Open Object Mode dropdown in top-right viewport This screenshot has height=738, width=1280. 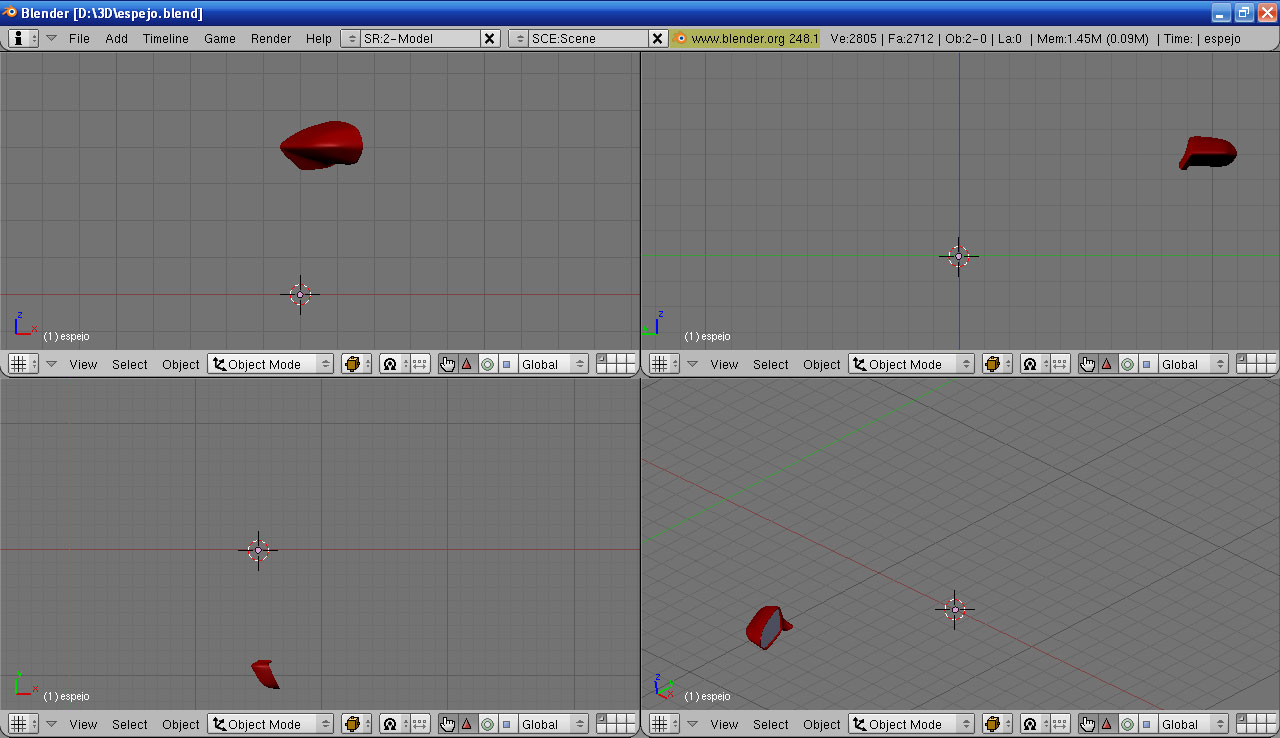(912, 364)
